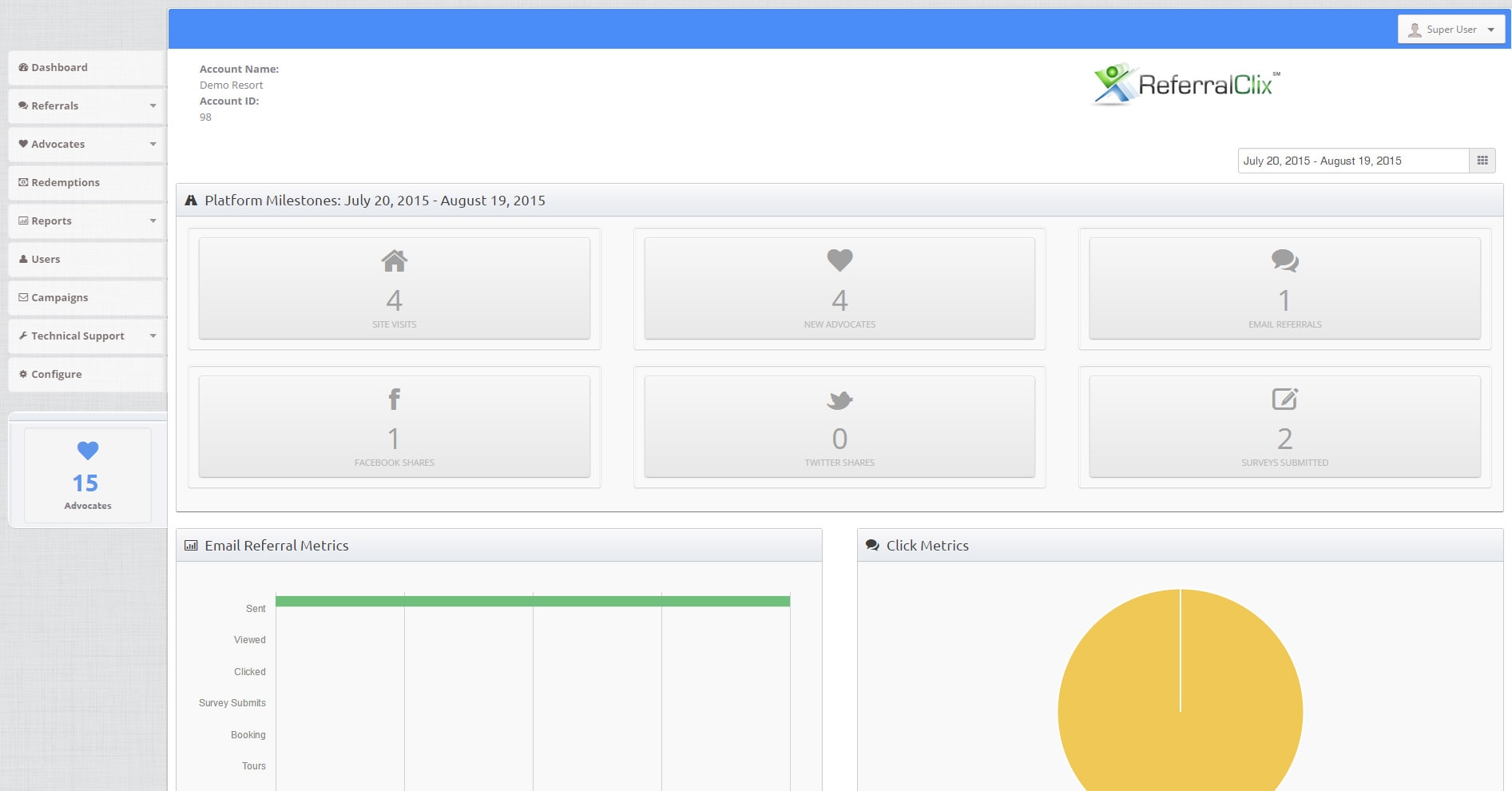Click the Click Metrics panel title
This screenshot has height=791, width=1512.
(927, 546)
